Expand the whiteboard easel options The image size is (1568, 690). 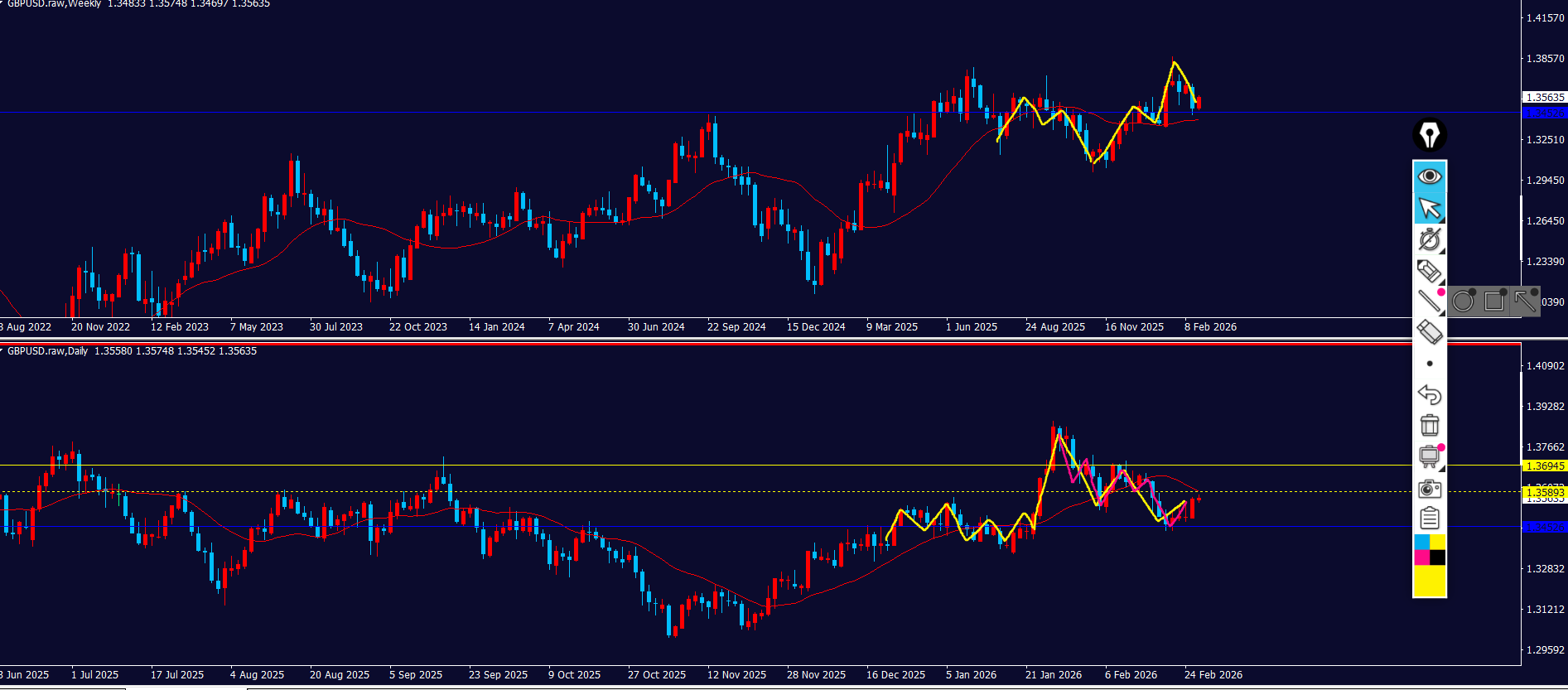(x=1430, y=456)
